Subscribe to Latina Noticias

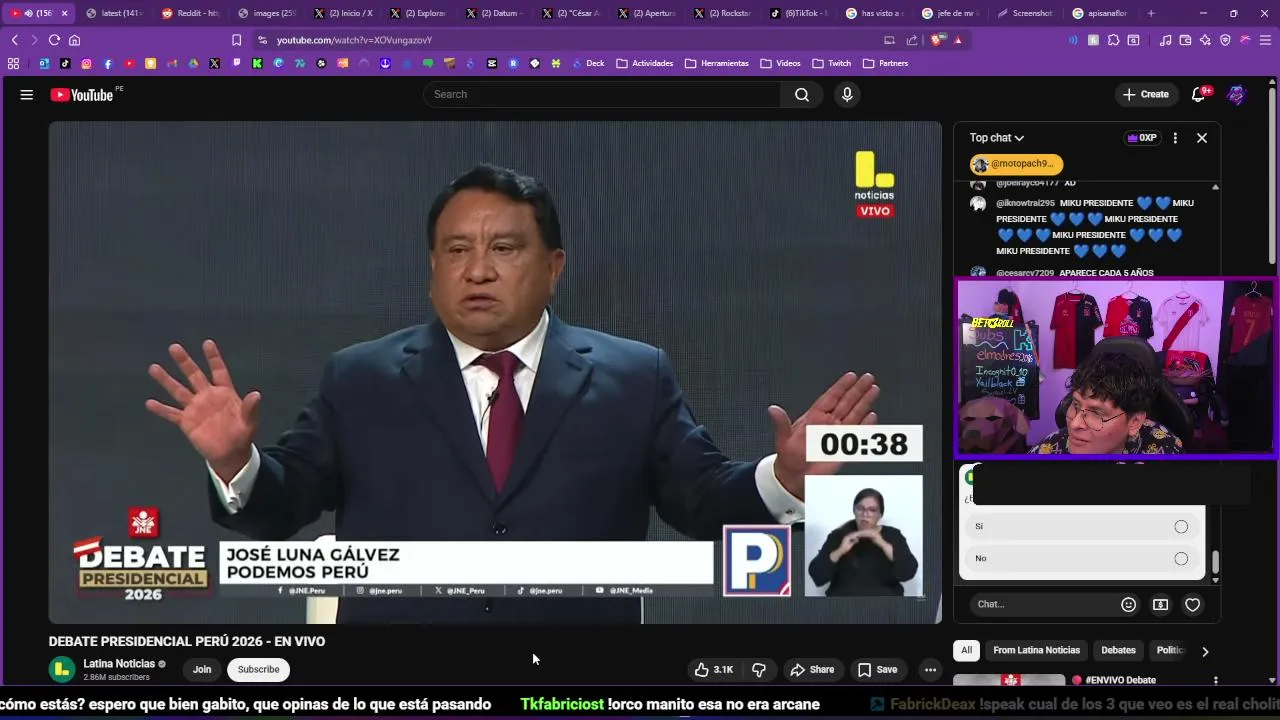[x=258, y=669]
